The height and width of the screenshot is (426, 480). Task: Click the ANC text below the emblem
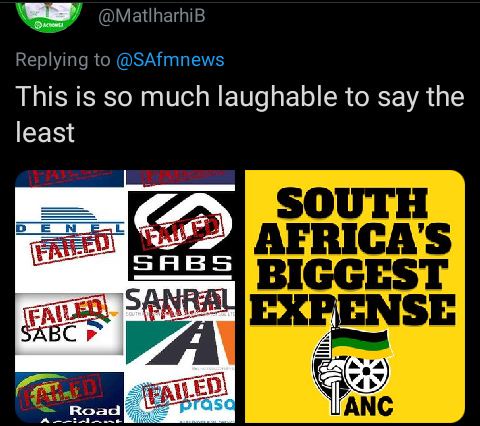pos(368,407)
